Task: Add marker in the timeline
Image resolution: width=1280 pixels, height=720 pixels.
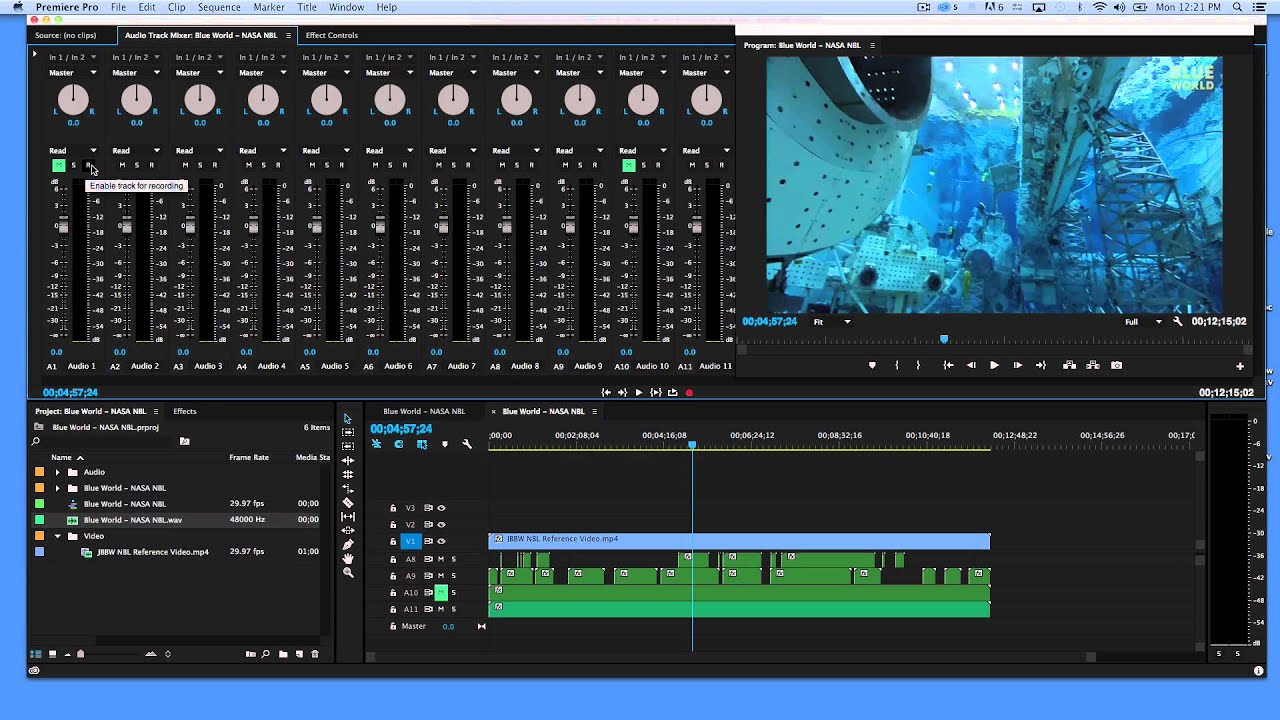Action: (x=445, y=444)
